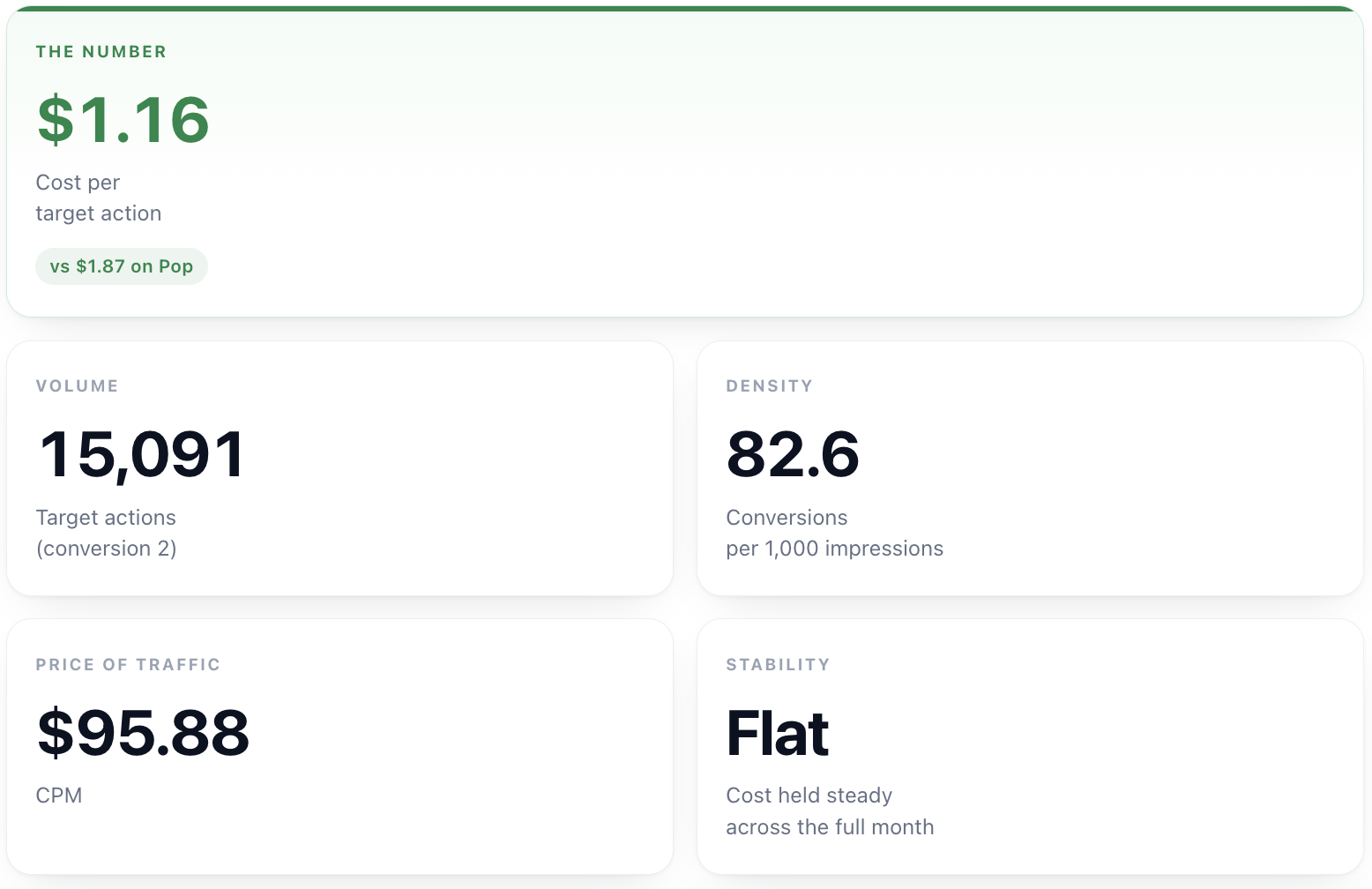Click the DENSITY card label
The width and height of the screenshot is (1372, 889).
point(770,386)
